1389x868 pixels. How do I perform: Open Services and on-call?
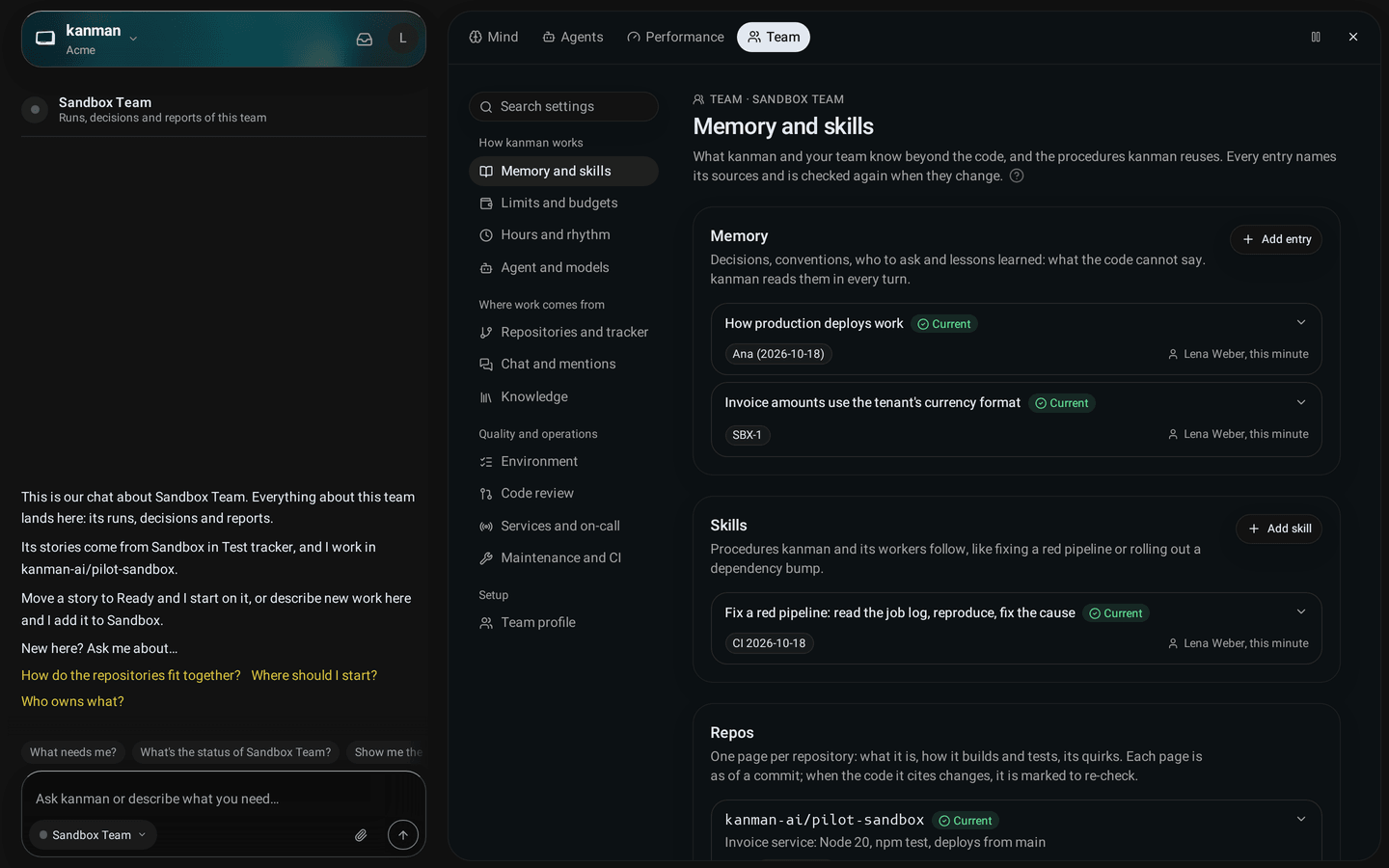(563, 526)
